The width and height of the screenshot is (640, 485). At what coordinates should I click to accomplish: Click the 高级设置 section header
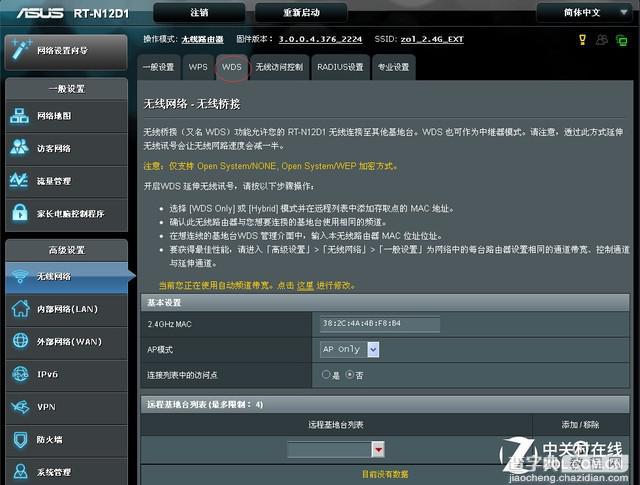point(67,250)
